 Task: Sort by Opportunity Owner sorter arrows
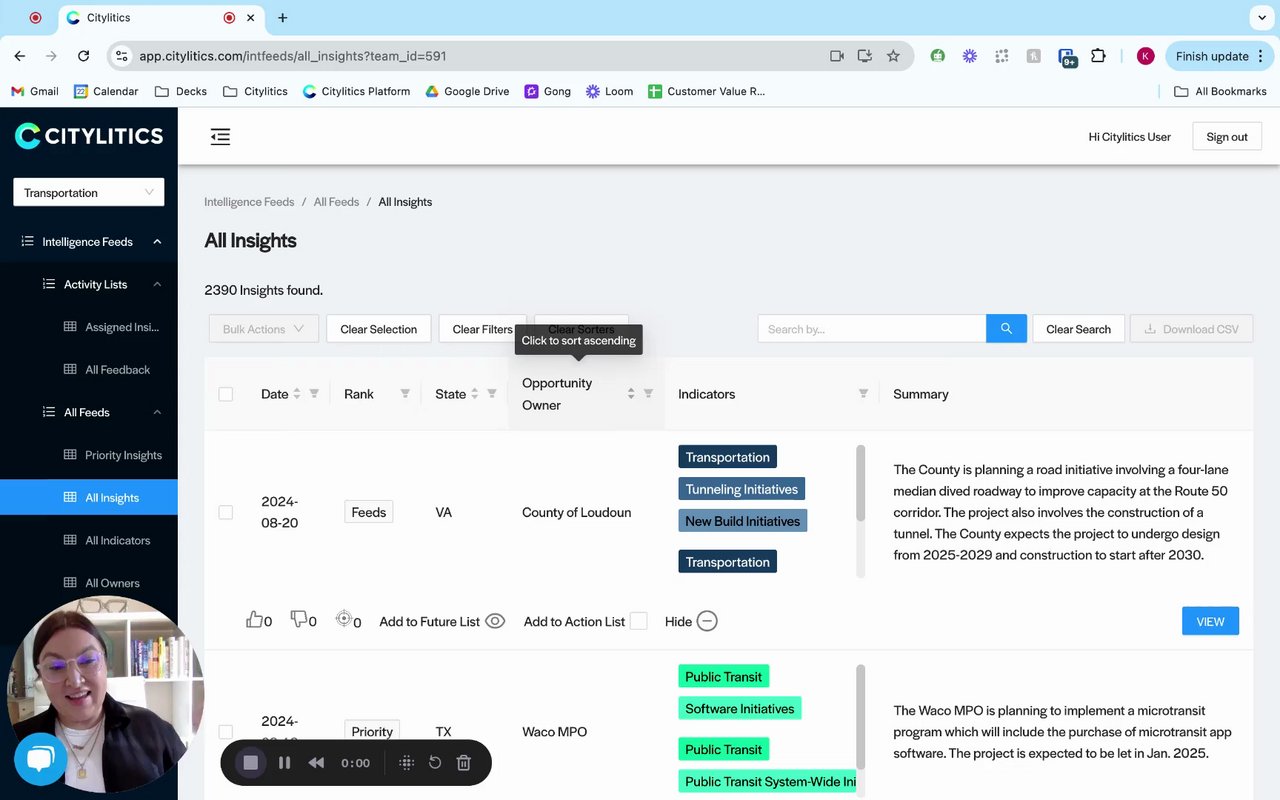[631, 394]
